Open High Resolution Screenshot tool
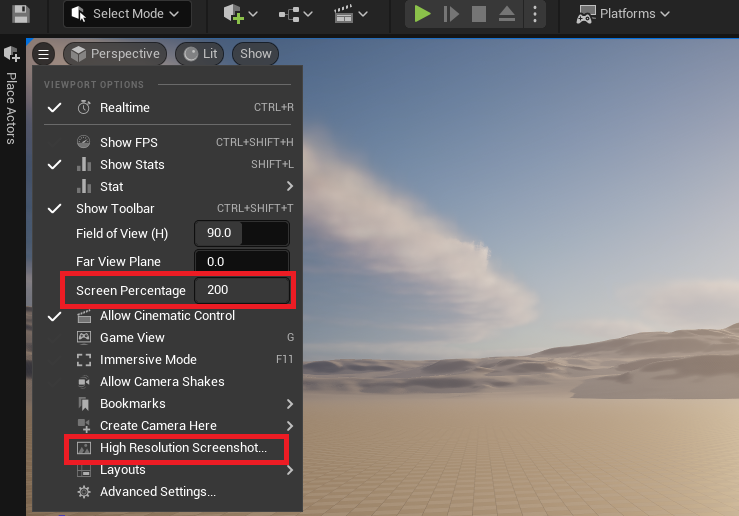Screen dimensions: 739x516 pos(167,448)
